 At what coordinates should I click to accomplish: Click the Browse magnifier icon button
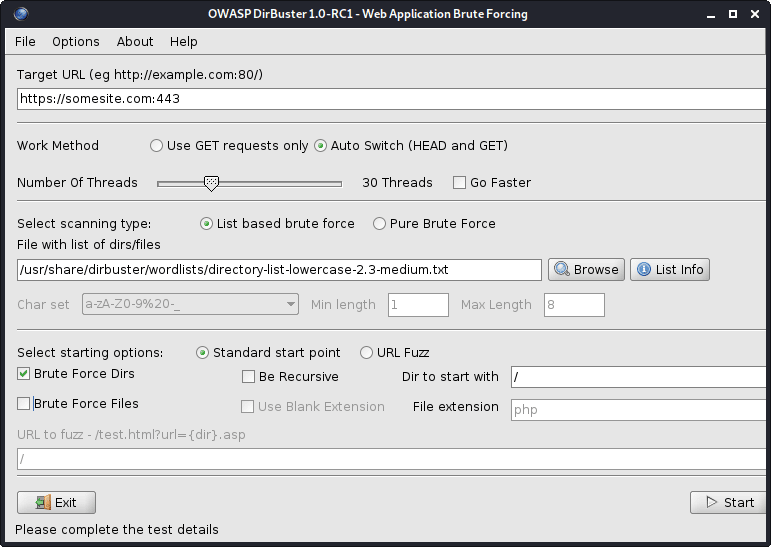coord(586,269)
